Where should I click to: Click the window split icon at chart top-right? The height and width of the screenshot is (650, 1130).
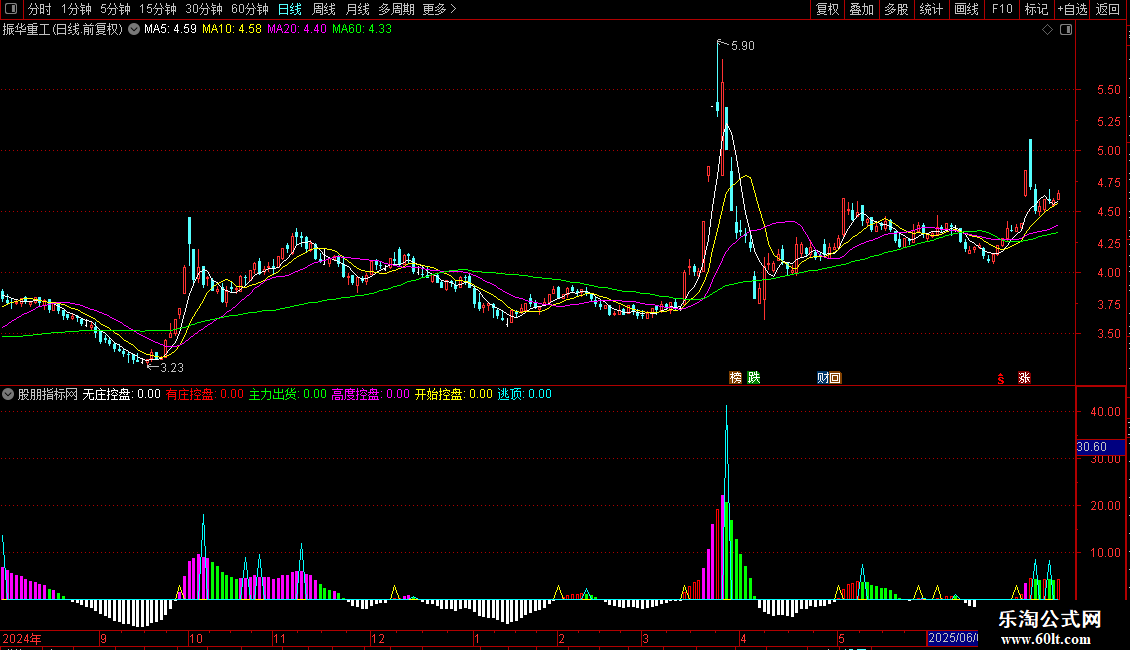click(1066, 30)
